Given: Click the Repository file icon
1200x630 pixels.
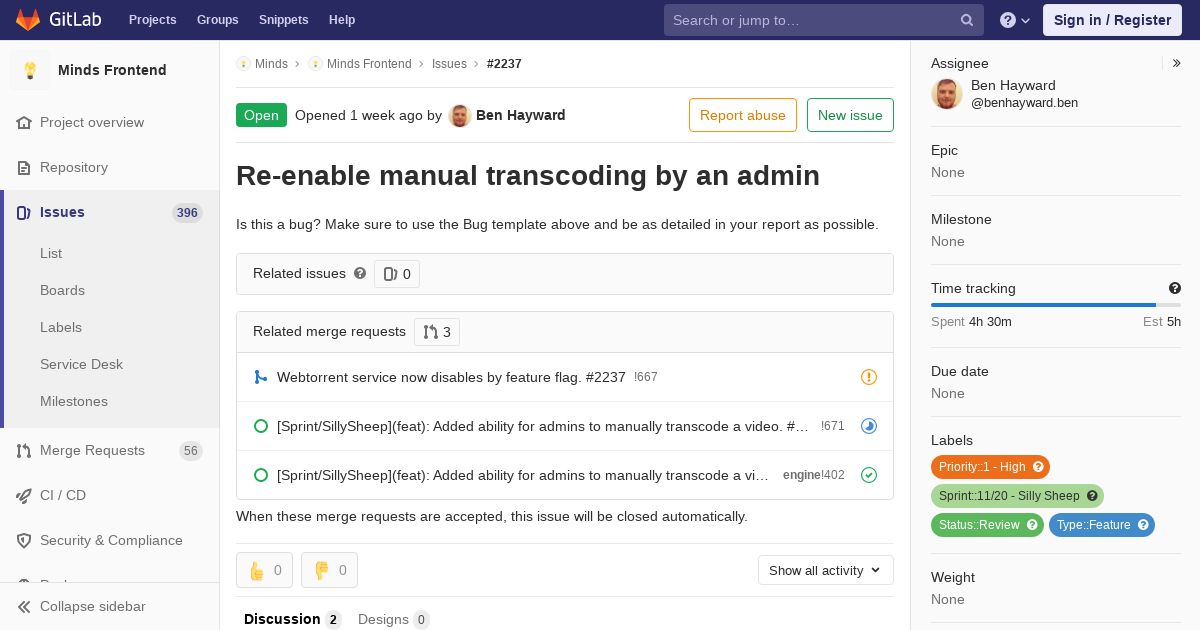Looking at the screenshot, I should [24, 168].
